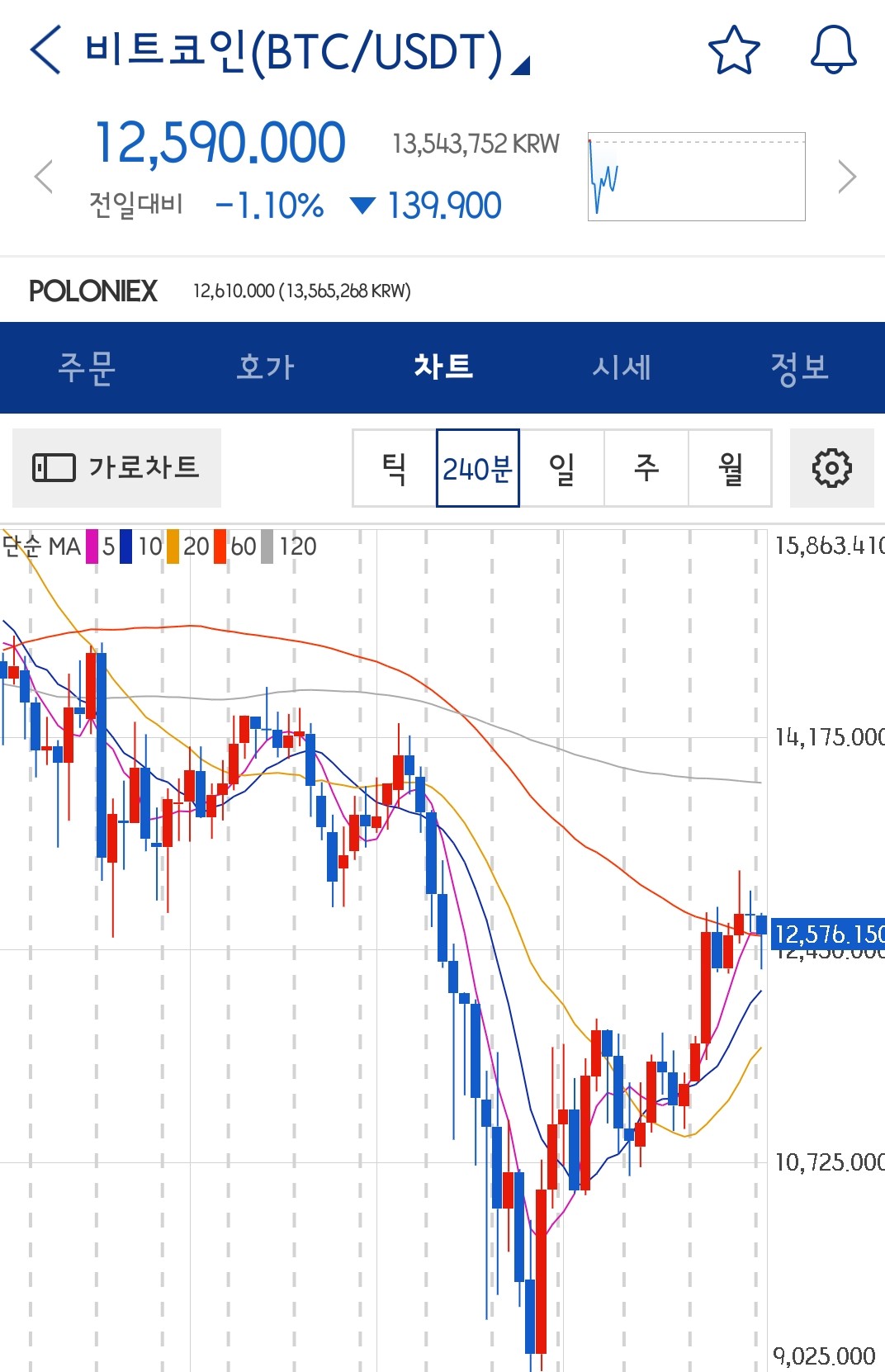Screen dimensions: 885x1372
Task: Switch to horizontal chart (가로차트)
Action: 116,468
